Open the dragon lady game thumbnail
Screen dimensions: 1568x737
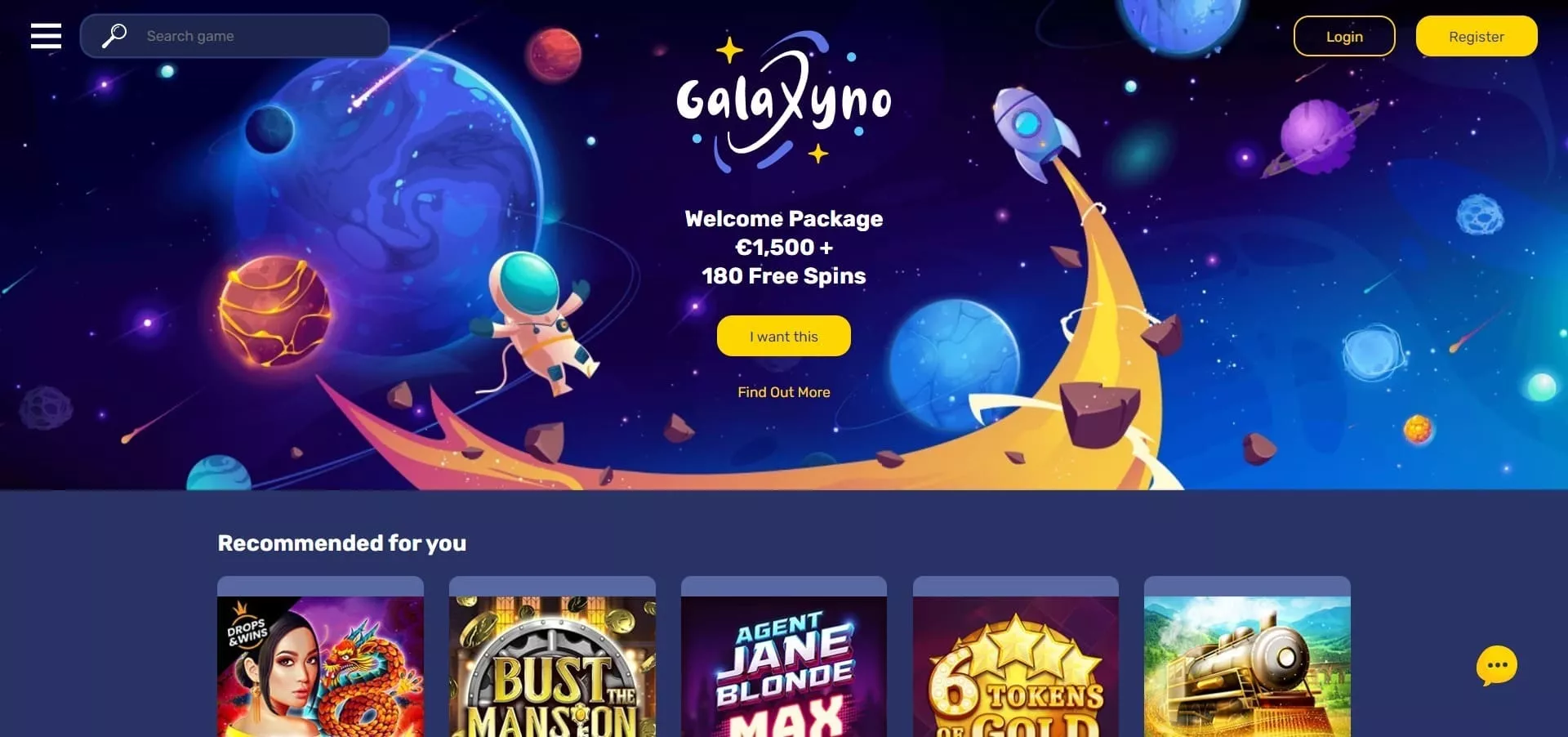click(x=320, y=666)
